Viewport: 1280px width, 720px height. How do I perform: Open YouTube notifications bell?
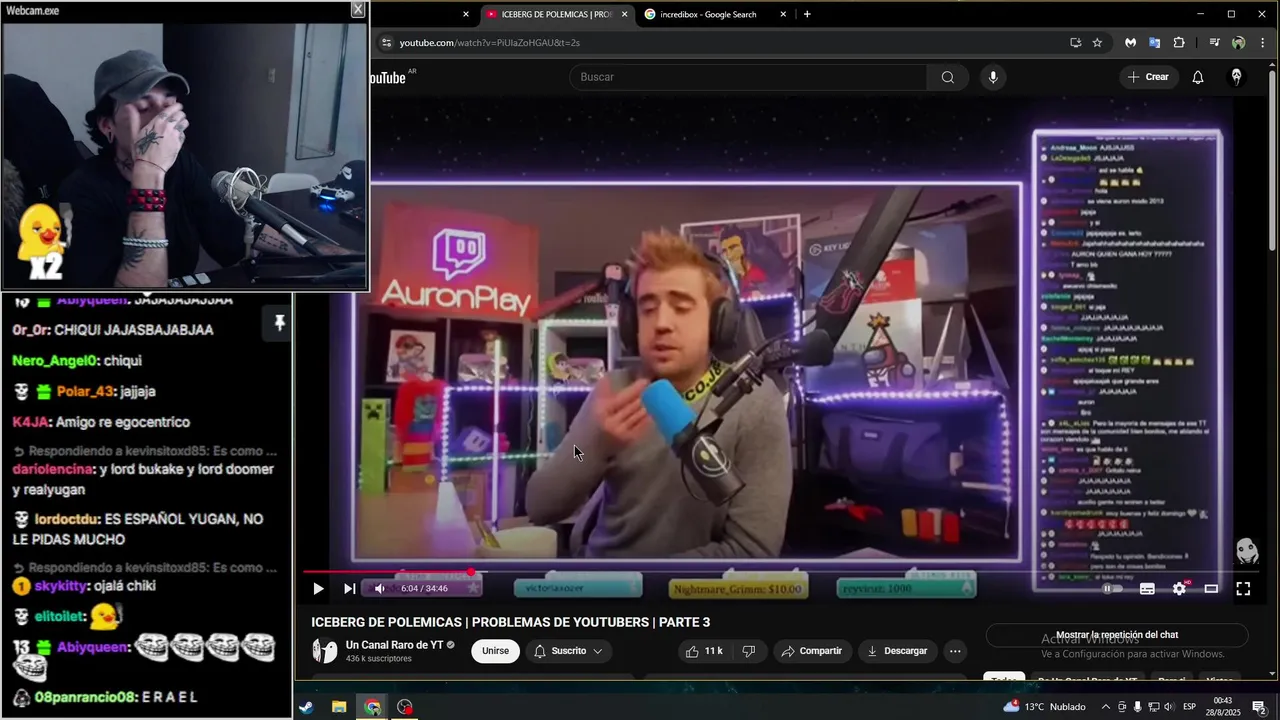point(1198,77)
